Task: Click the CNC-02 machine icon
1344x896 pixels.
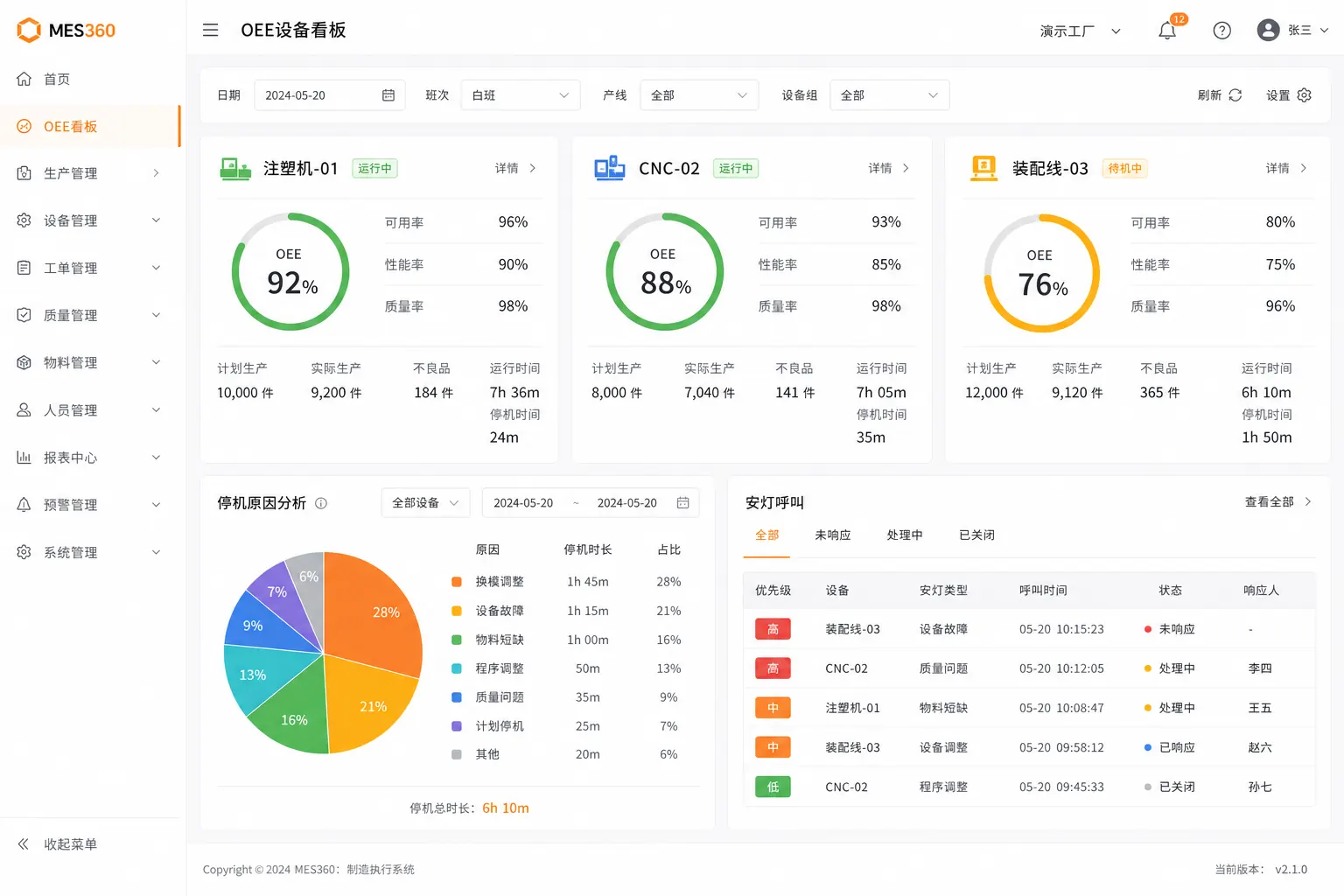Action: coord(610,168)
